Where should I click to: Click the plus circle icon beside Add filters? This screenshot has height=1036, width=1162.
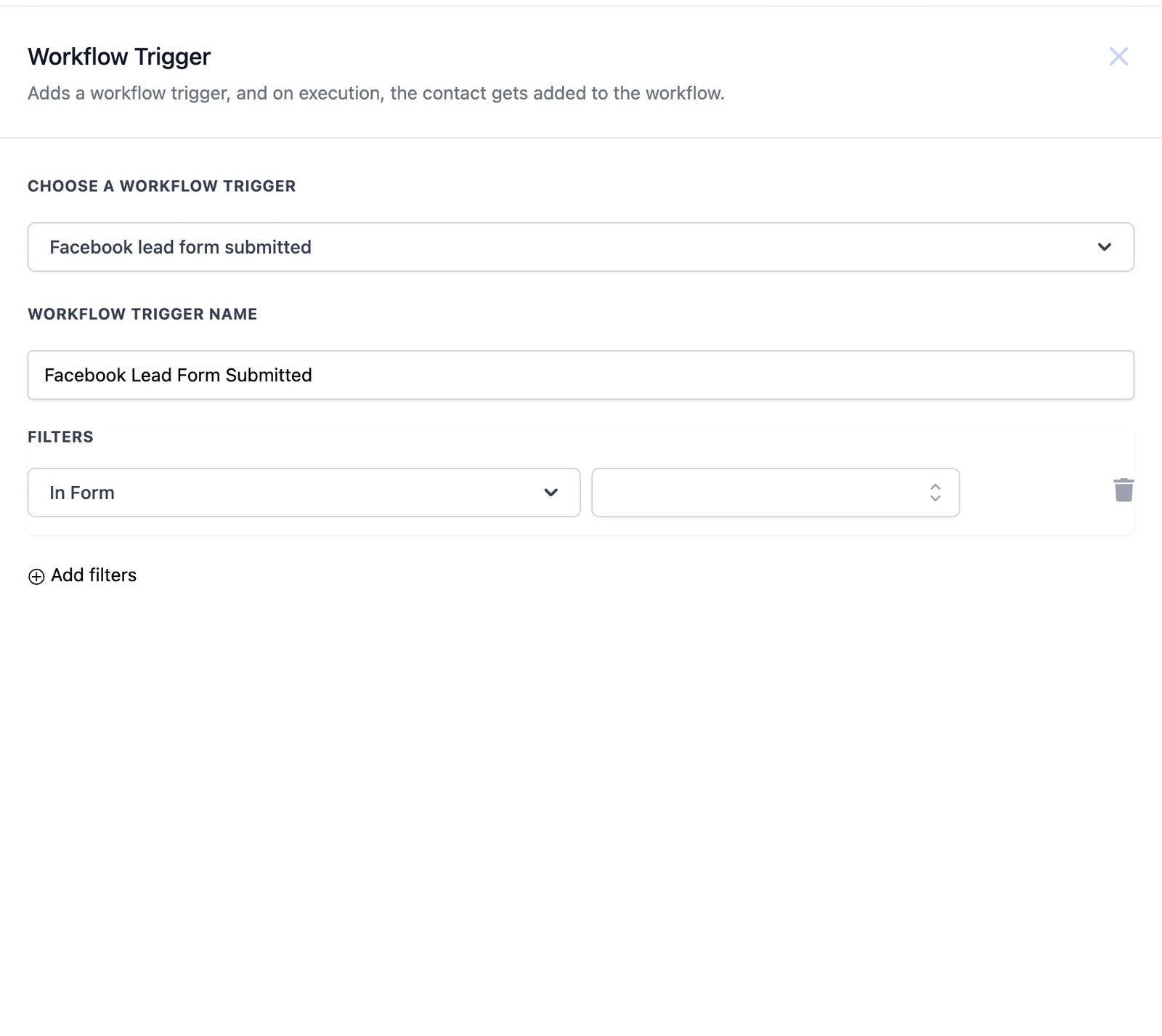36,577
